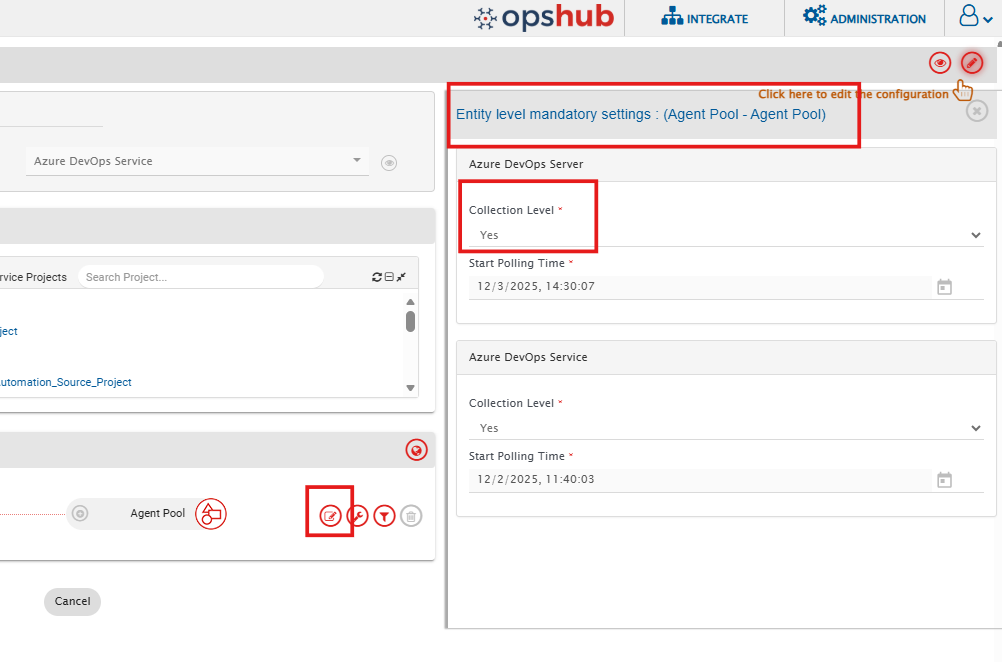Click the shrink arrows icon in project panel
The height and width of the screenshot is (662, 1002).
click(x=401, y=277)
